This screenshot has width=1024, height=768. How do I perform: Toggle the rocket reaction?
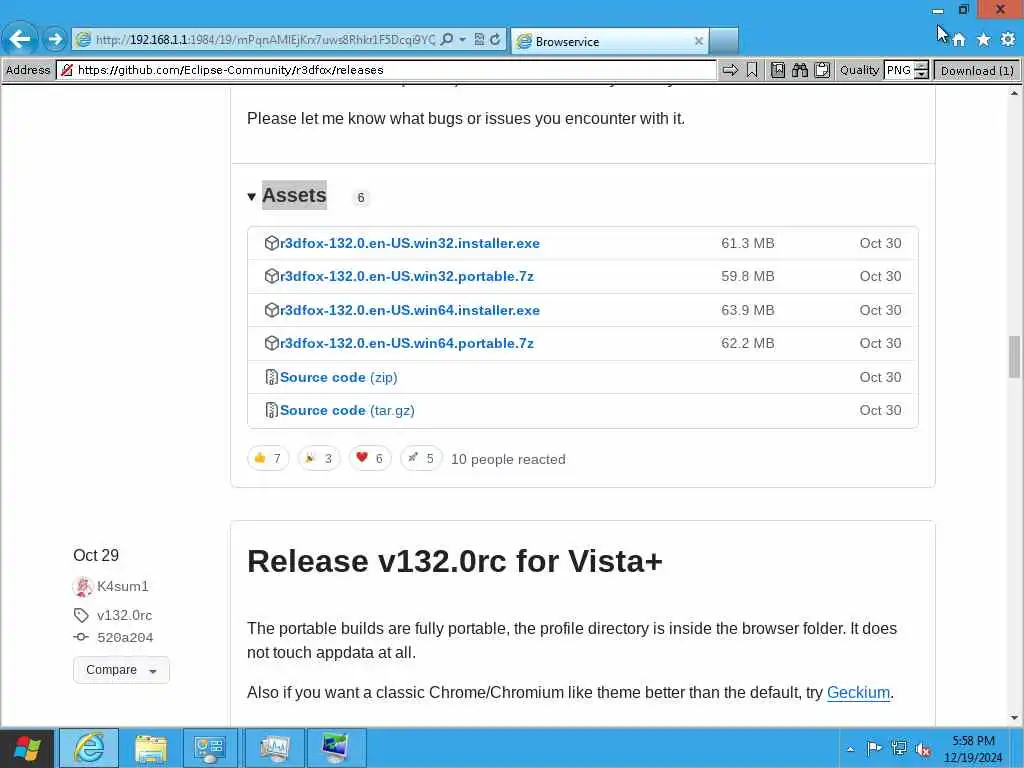coord(421,458)
